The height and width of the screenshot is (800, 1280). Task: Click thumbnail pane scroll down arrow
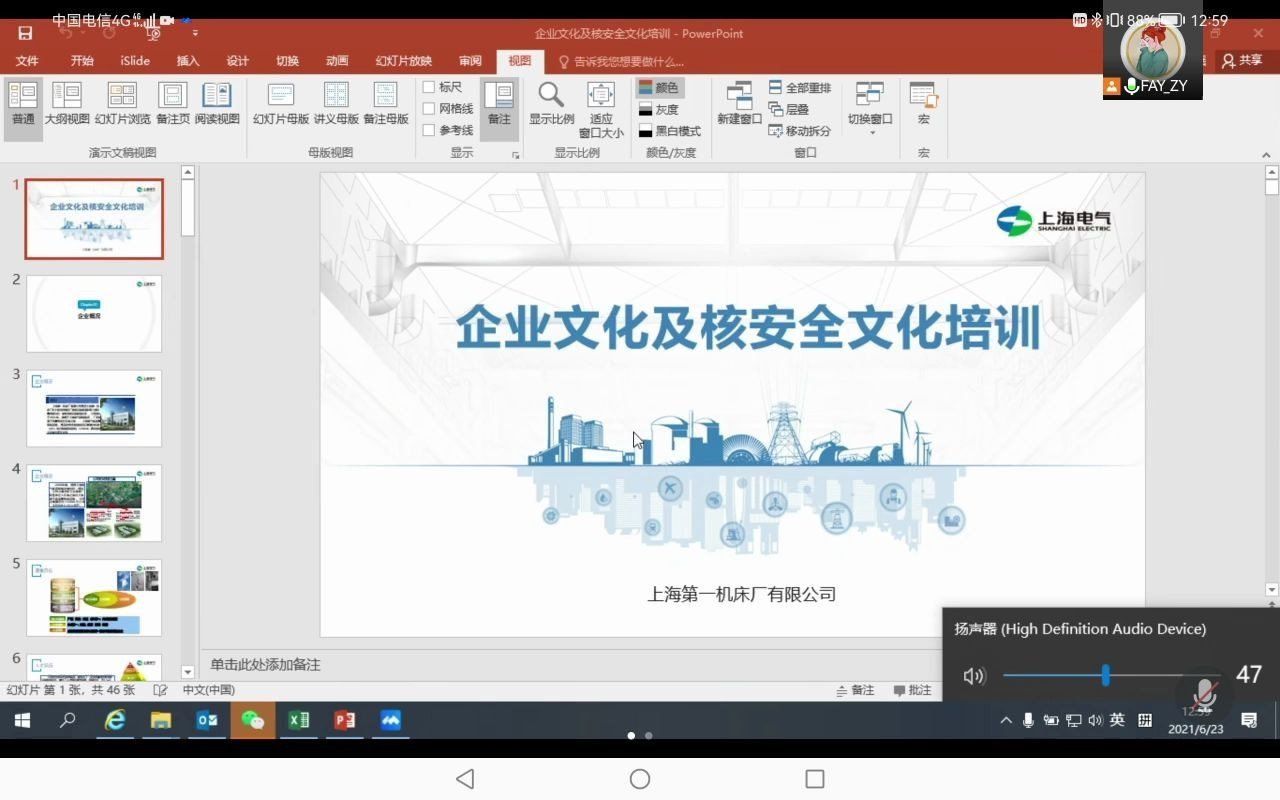[188, 672]
